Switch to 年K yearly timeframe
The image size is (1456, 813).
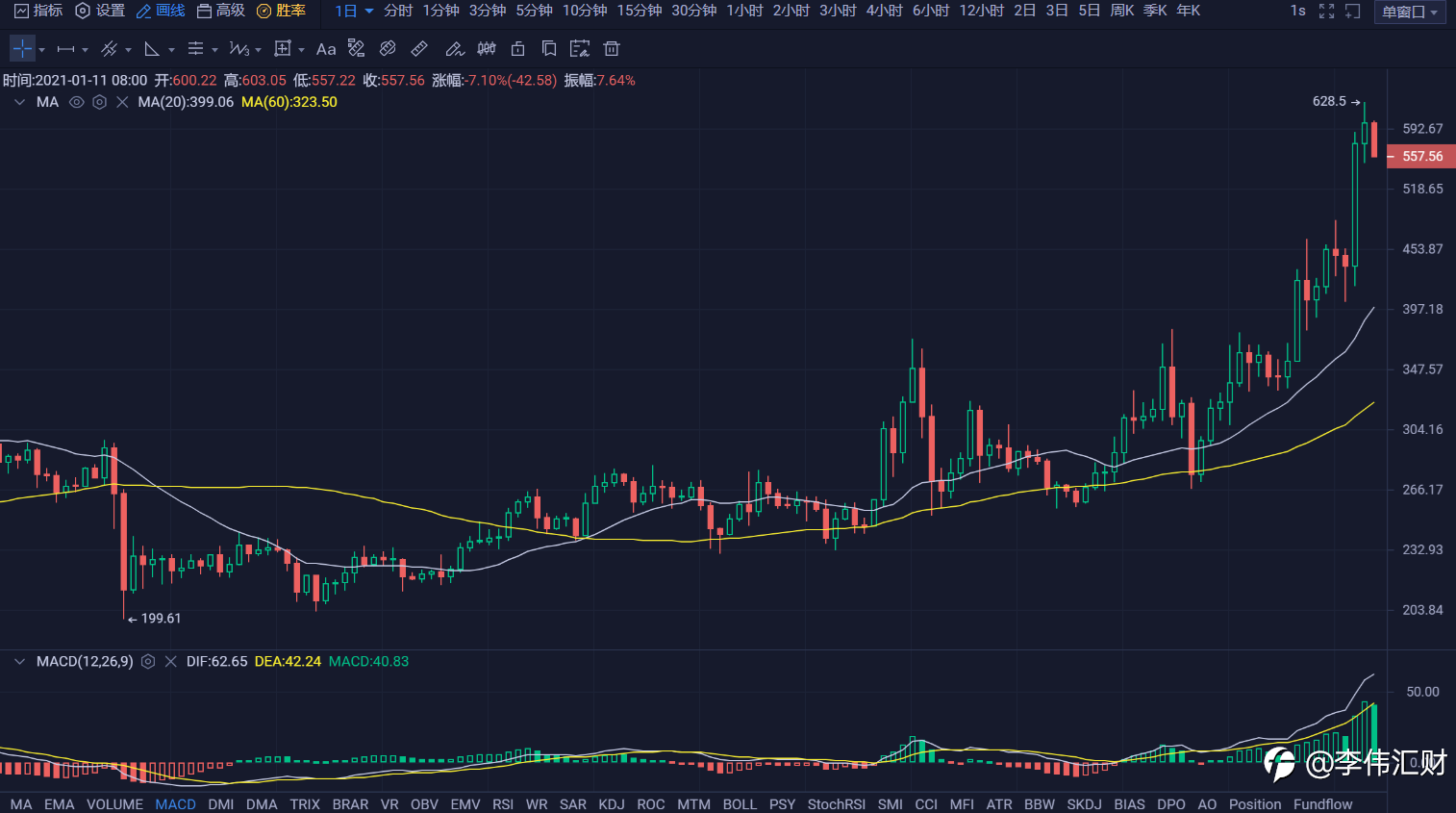pyautogui.click(x=1189, y=11)
